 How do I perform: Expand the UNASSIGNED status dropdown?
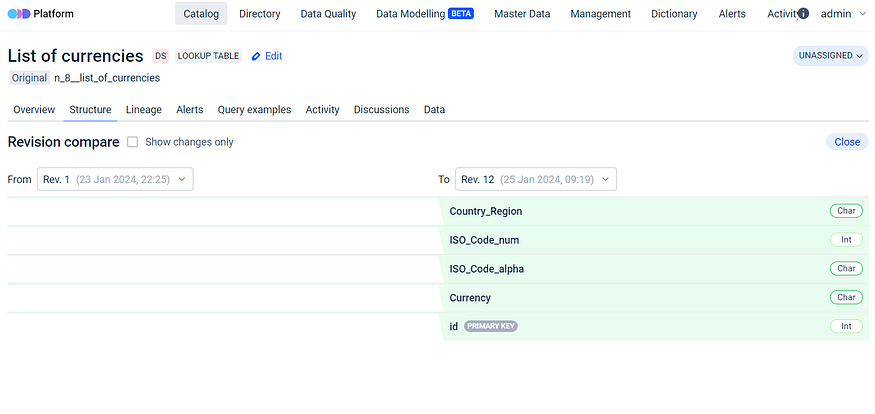(830, 56)
